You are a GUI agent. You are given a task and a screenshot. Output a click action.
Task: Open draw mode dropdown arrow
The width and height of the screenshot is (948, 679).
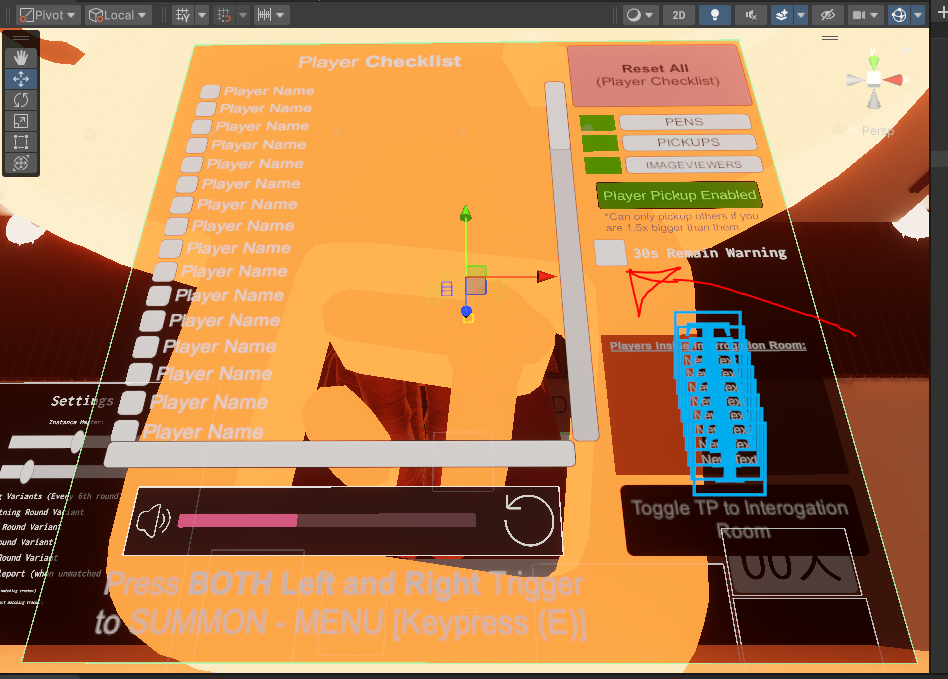649,15
